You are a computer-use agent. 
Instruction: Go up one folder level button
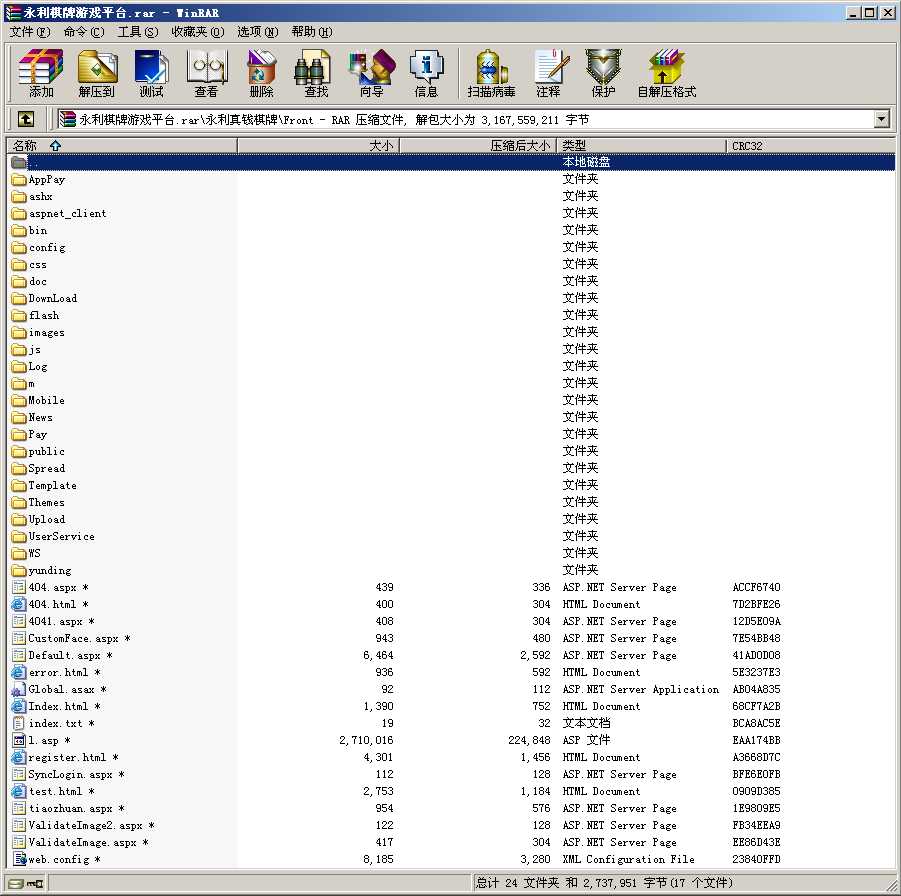(x=25, y=119)
